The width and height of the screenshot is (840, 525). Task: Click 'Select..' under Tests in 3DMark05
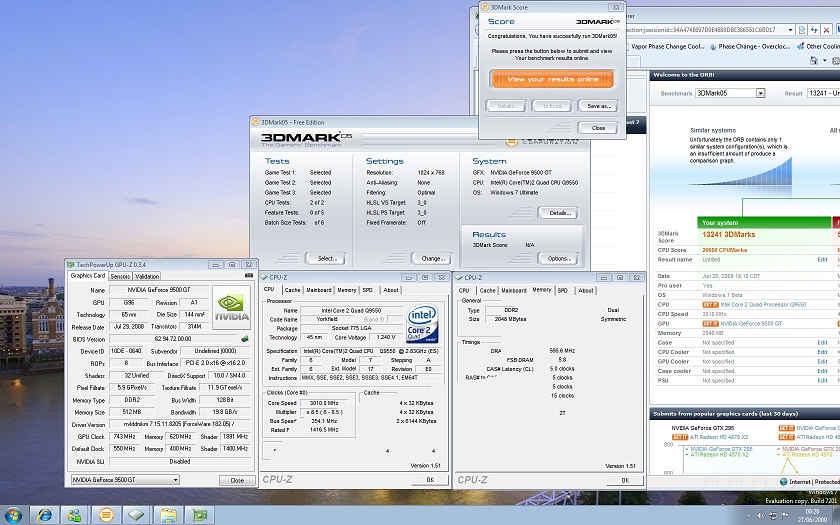(326, 258)
